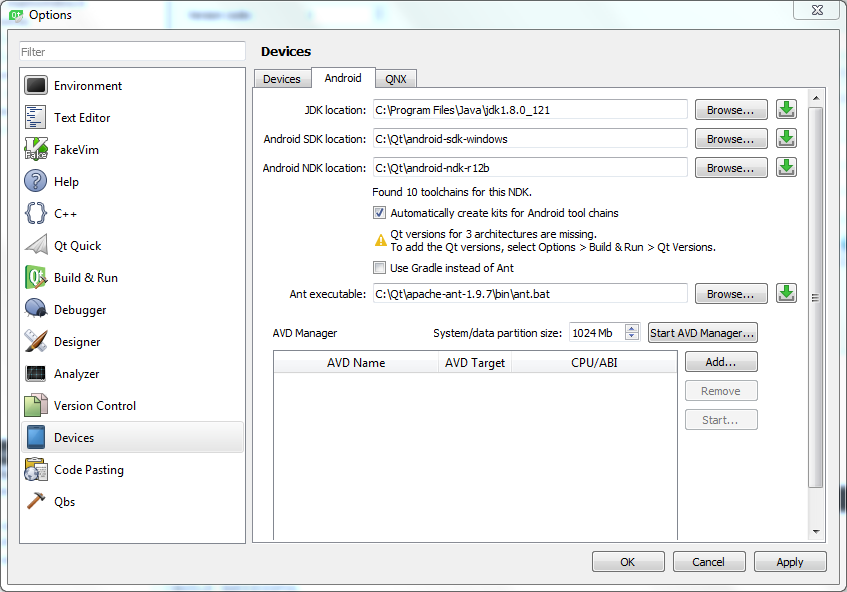
Task: Open the Text Editor settings category
Action: pos(132,118)
